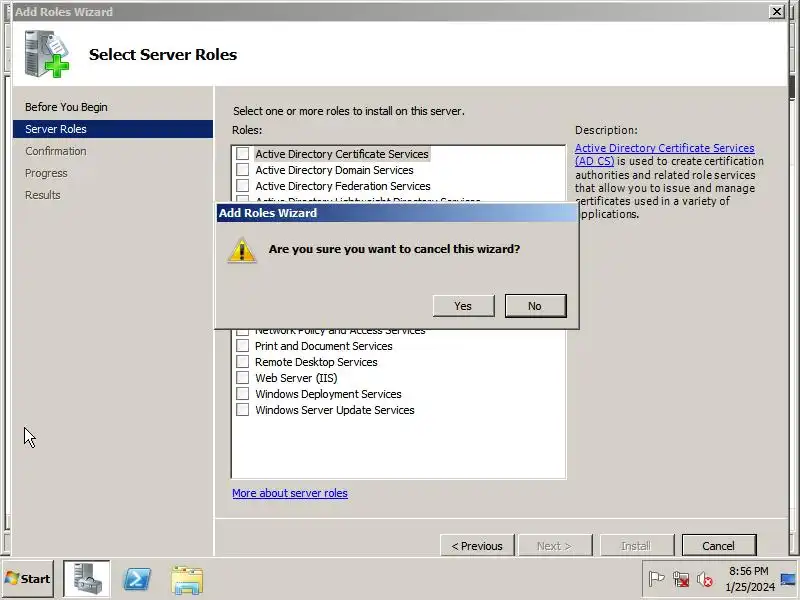
Task: Click Active Directory Domain Services label
Action: pyautogui.click(x=334, y=170)
